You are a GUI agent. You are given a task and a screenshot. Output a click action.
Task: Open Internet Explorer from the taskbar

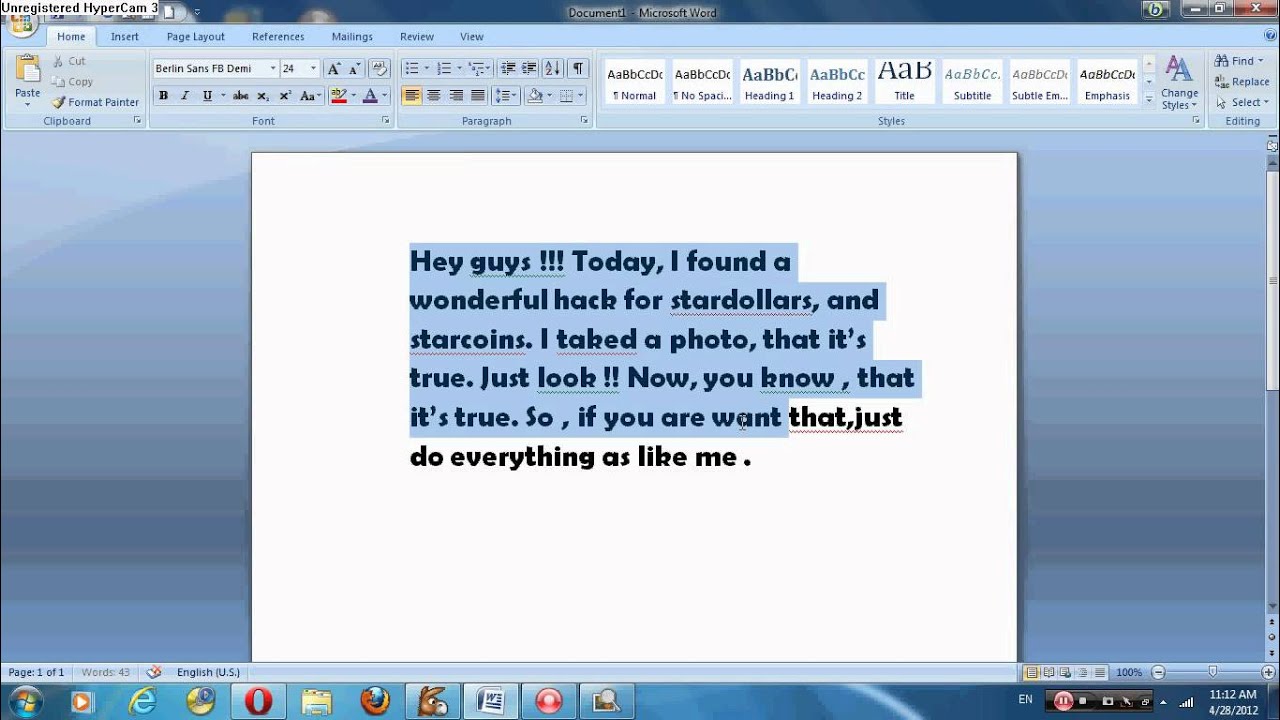click(143, 701)
